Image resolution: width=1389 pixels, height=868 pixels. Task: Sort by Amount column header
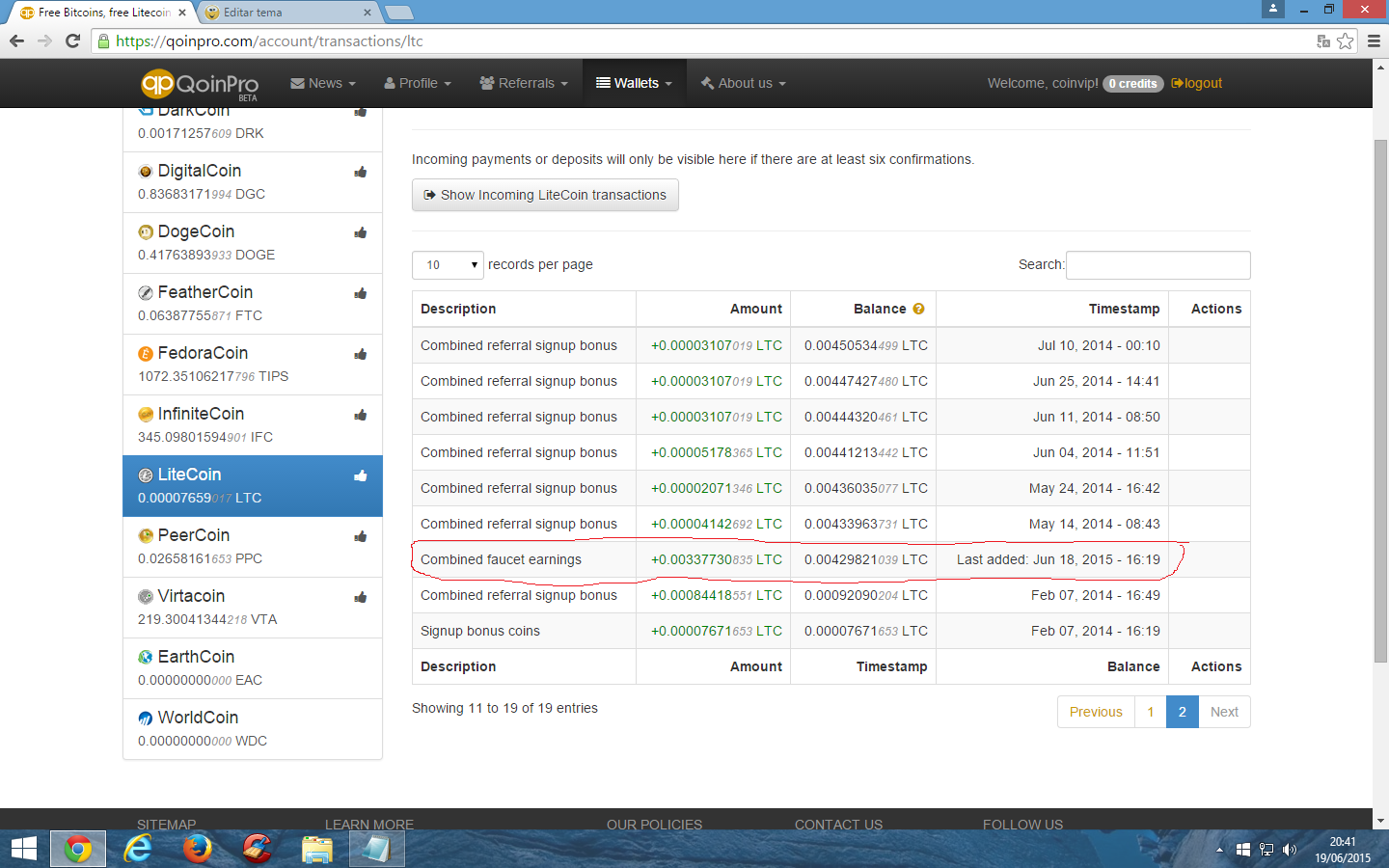coord(713,309)
